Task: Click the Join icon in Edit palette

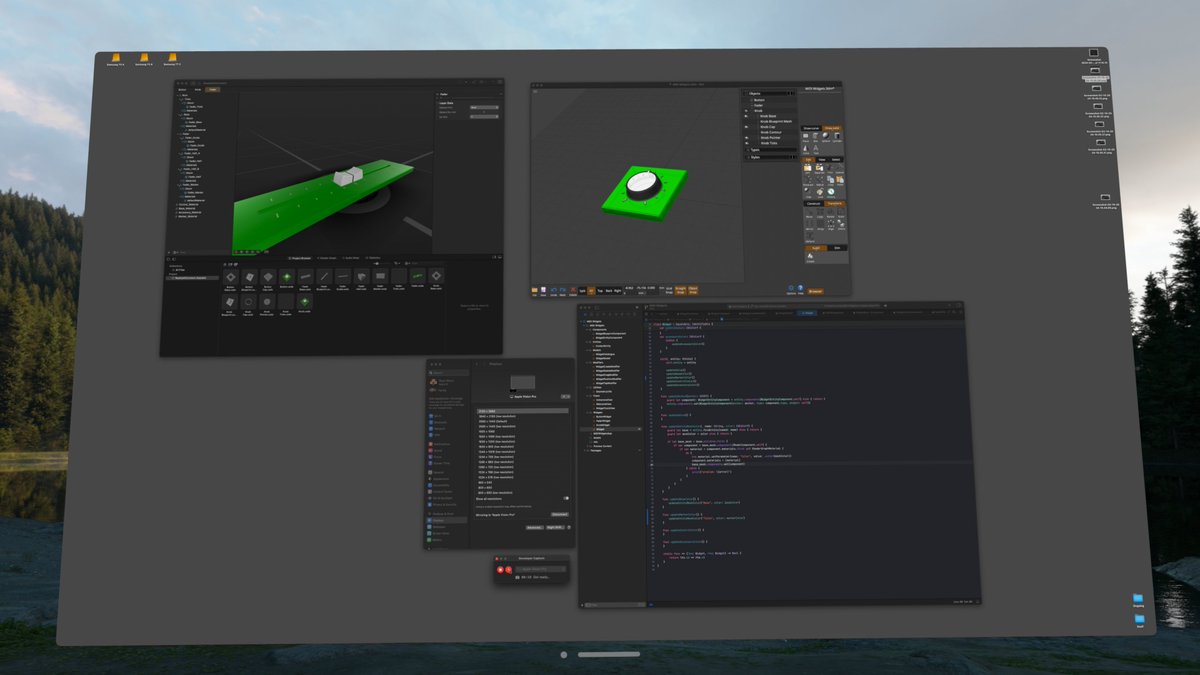Action: tap(807, 168)
